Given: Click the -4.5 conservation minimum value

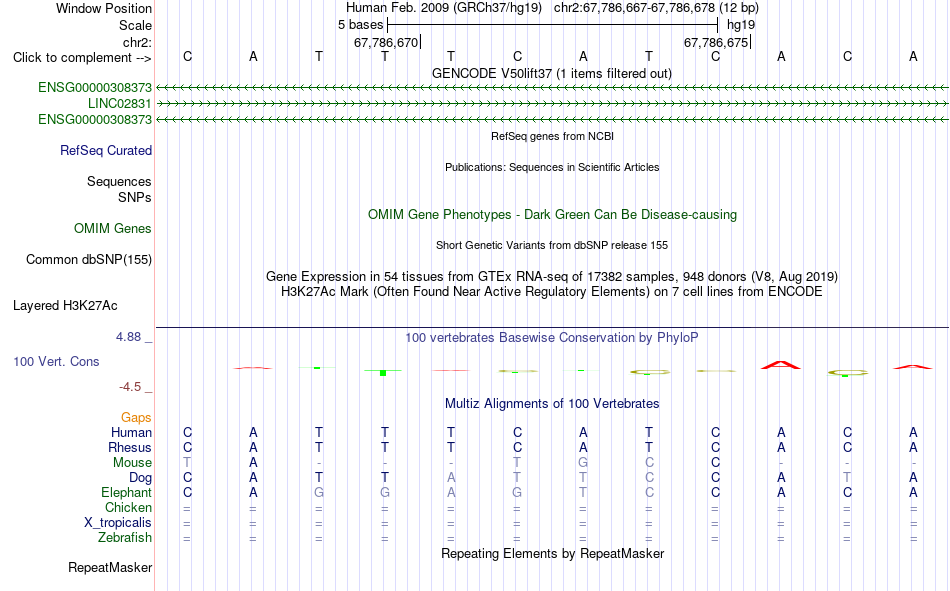Looking at the screenshot, I should 130,387.
